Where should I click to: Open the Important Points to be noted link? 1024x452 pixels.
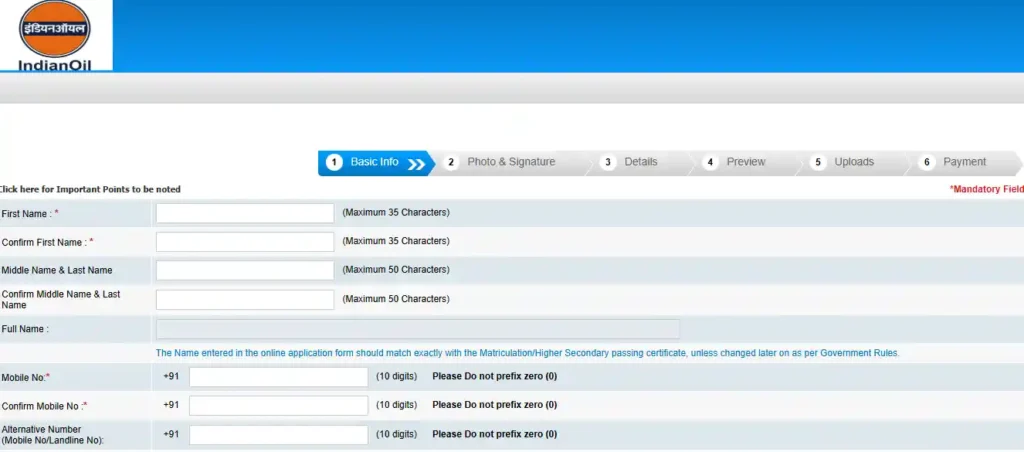click(91, 189)
